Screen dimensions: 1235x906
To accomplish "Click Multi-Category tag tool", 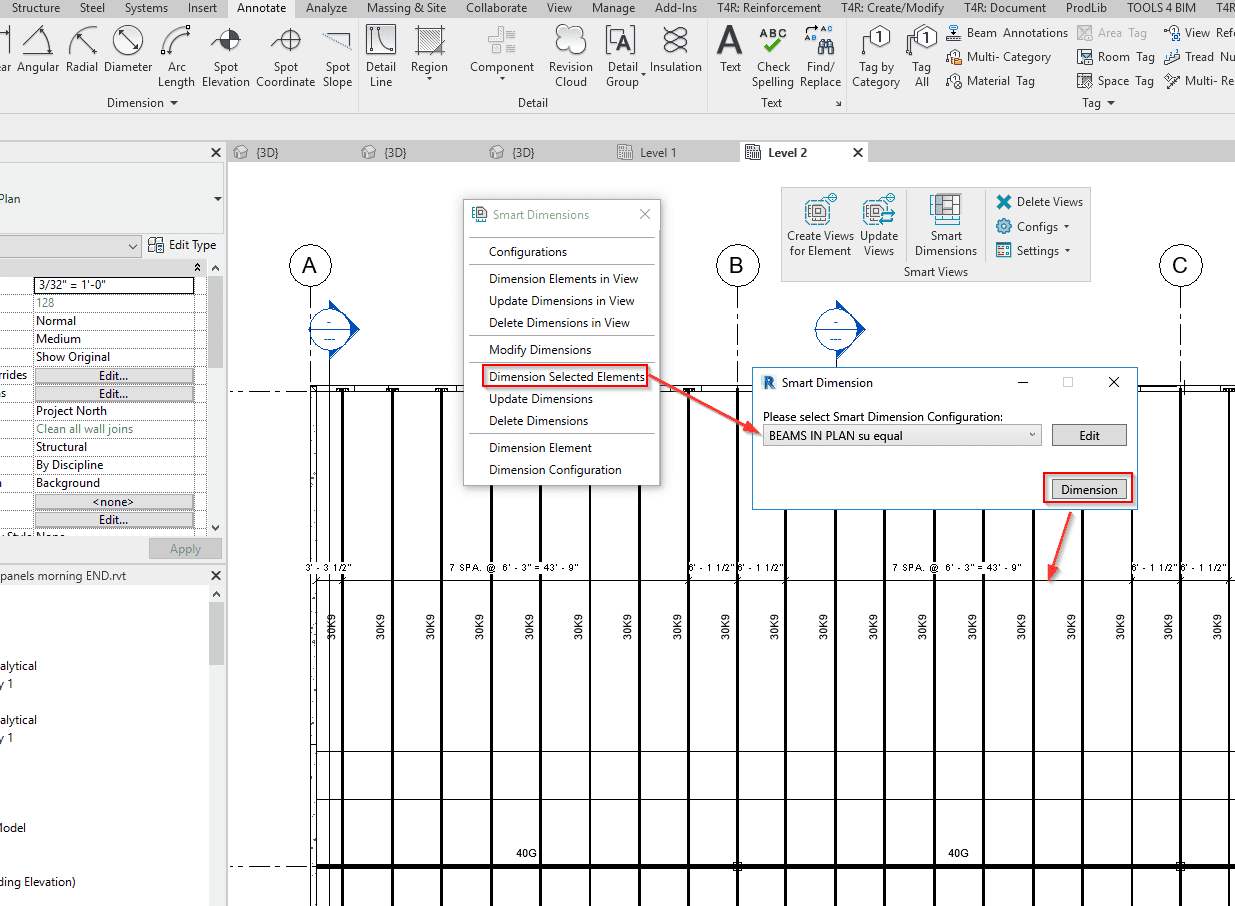I will [998, 57].
